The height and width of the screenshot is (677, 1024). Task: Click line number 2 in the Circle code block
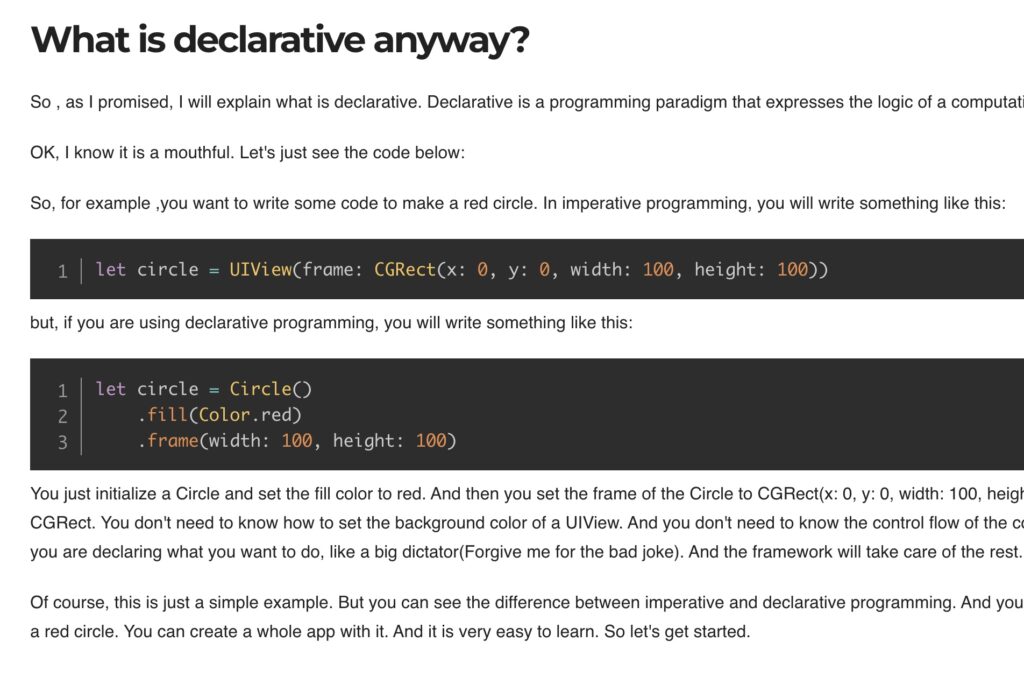click(x=62, y=415)
